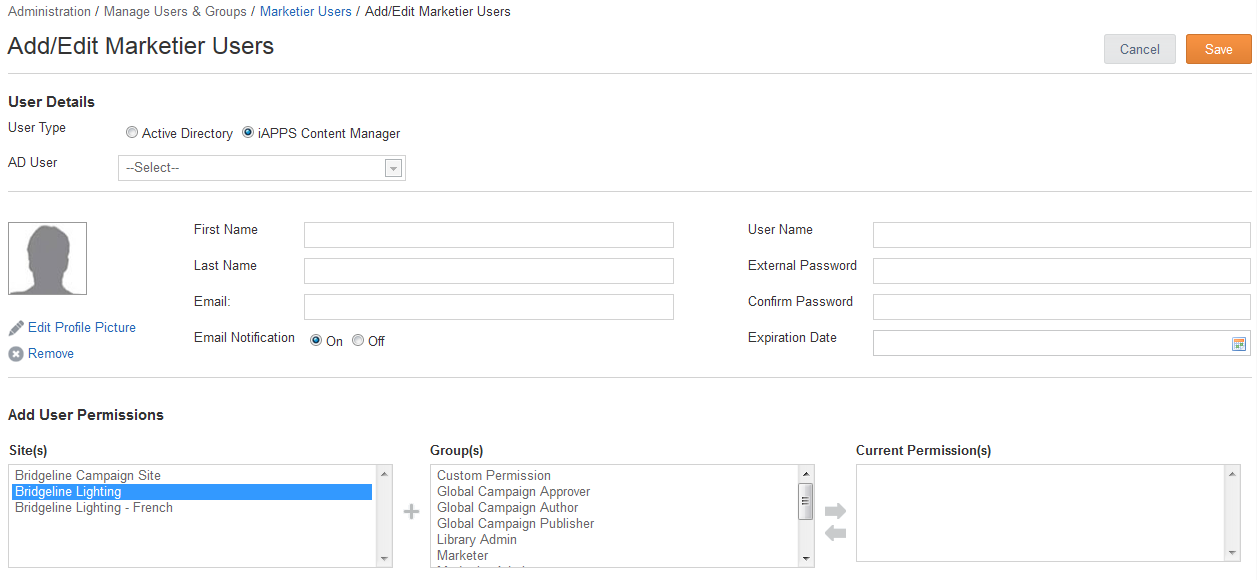This screenshot has width=1257, height=580.
Task: Select iAPPS Content Manager user type
Action: pyautogui.click(x=248, y=133)
